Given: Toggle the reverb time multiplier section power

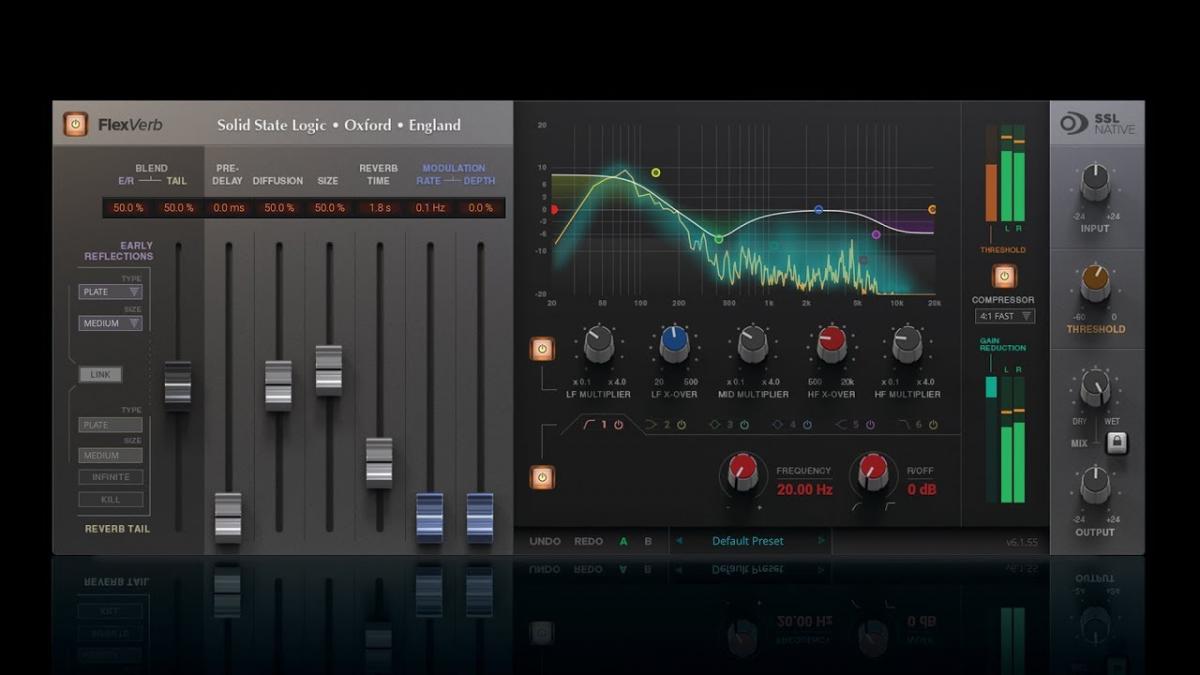Looking at the screenshot, I should 541,349.
